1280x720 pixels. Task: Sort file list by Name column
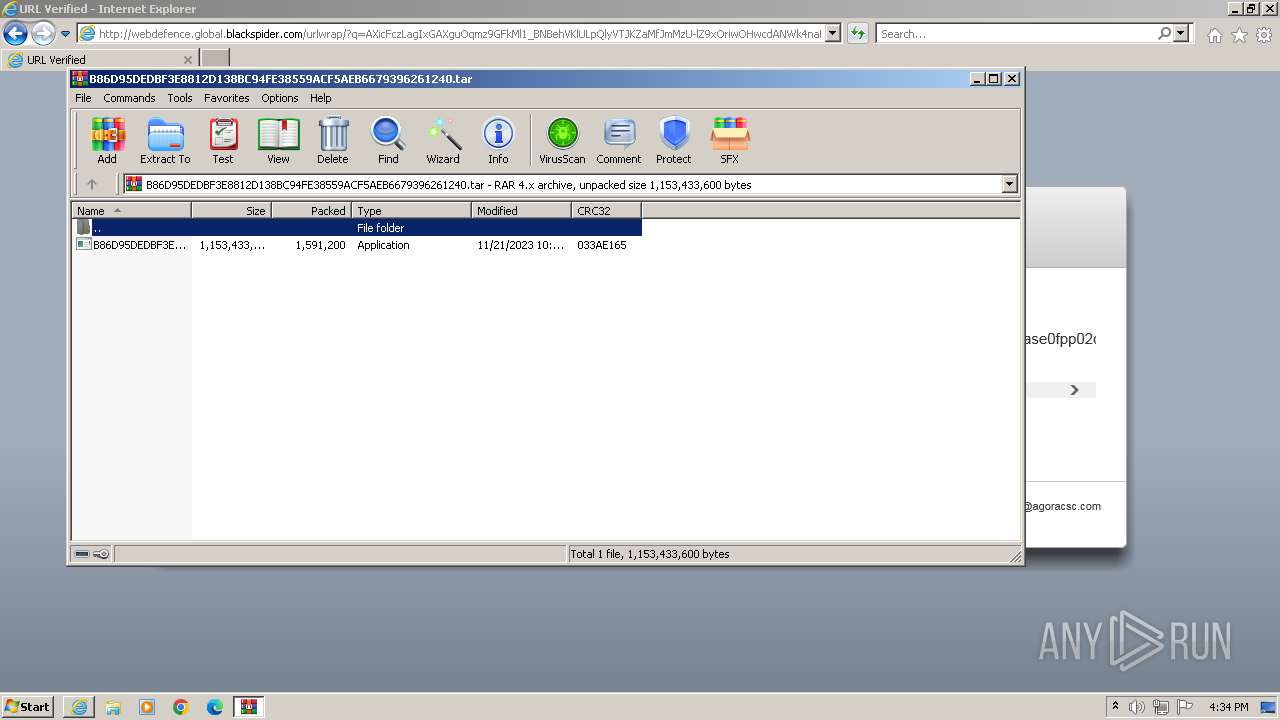pyautogui.click(x=131, y=210)
